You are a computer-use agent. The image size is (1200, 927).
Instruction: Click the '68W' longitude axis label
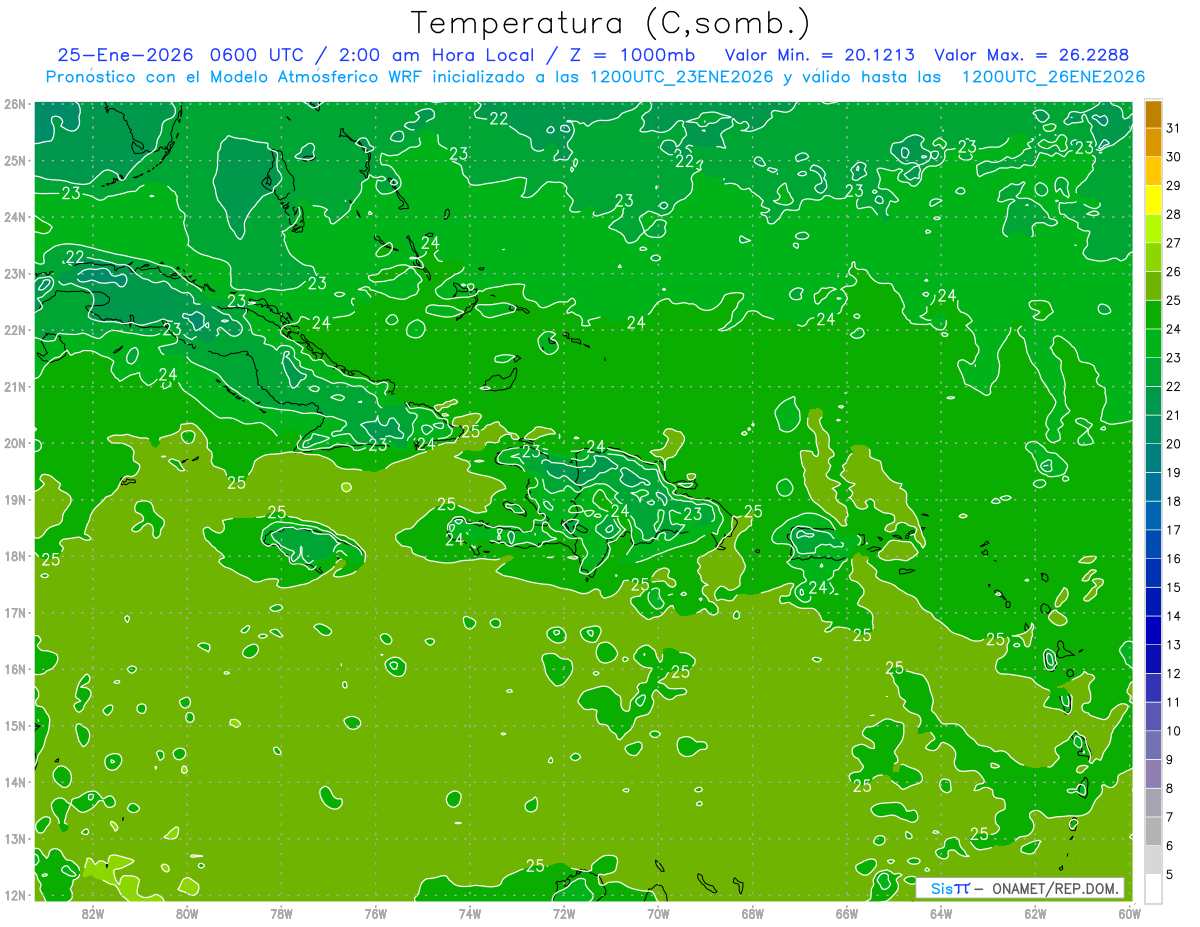pyautogui.click(x=753, y=913)
